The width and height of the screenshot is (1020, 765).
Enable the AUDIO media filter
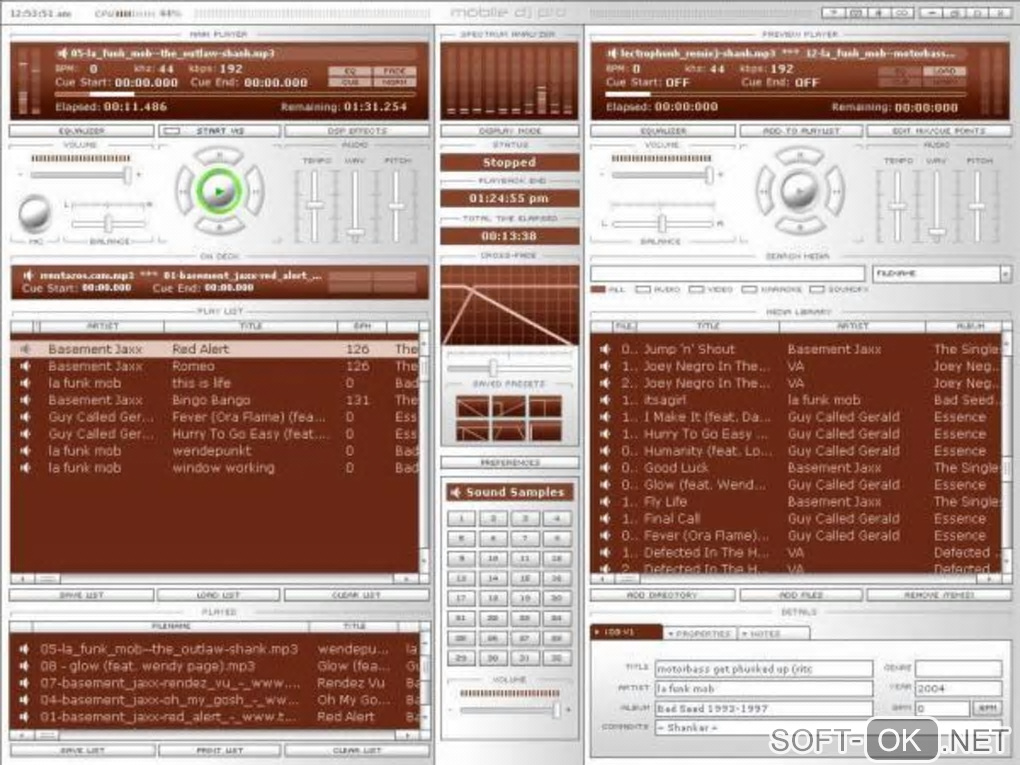(x=643, y=289)
